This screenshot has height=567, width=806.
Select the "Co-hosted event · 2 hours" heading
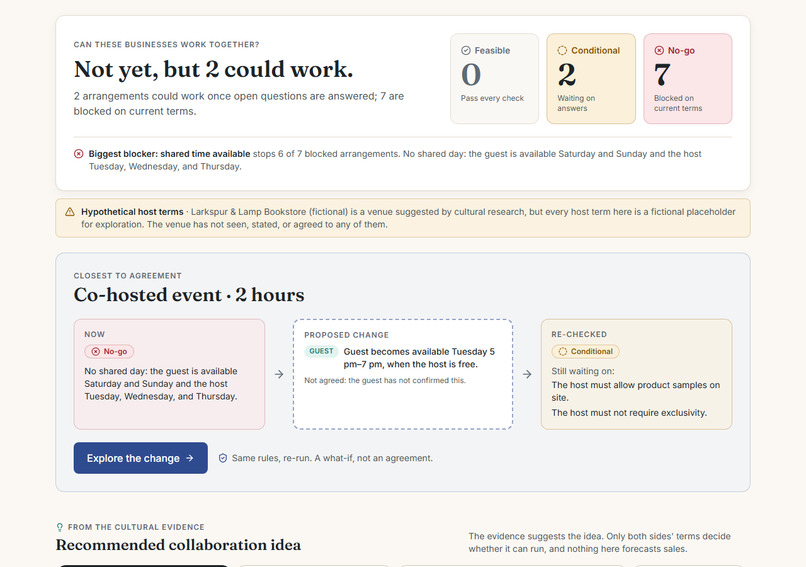tap(189, 295)
